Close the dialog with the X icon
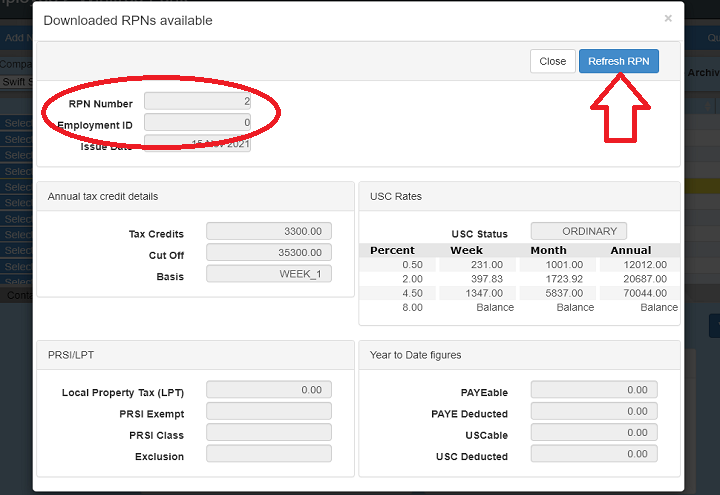The height and width of the screenshot is (495, 720). 668,19
